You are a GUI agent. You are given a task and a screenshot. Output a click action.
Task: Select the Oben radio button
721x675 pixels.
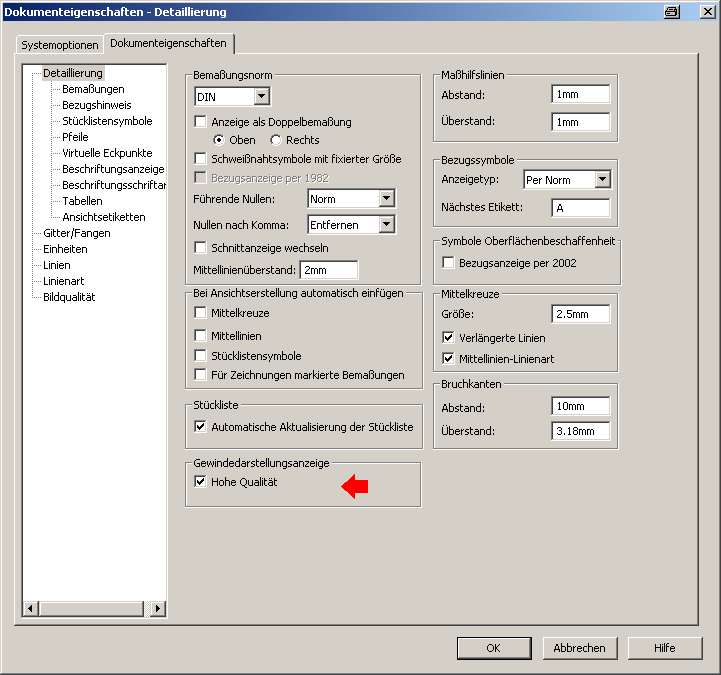click(x=219, y=140)
